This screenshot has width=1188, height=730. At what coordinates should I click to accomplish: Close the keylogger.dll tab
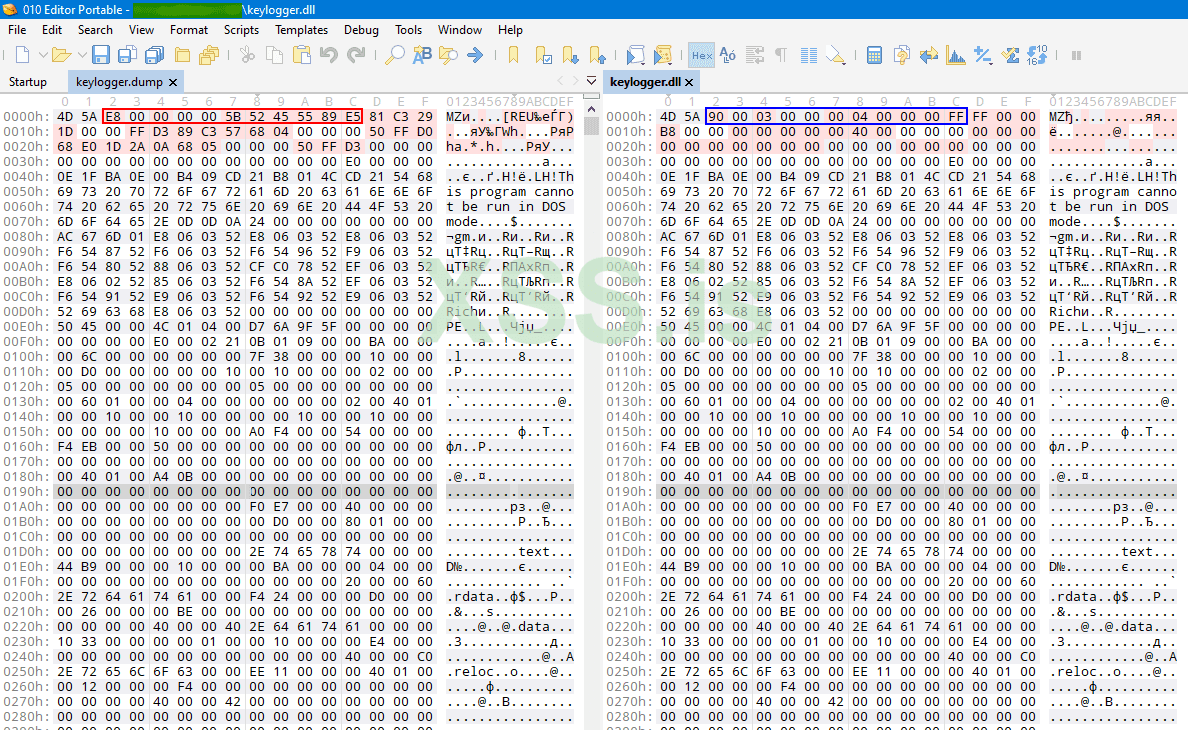point(689,82)
